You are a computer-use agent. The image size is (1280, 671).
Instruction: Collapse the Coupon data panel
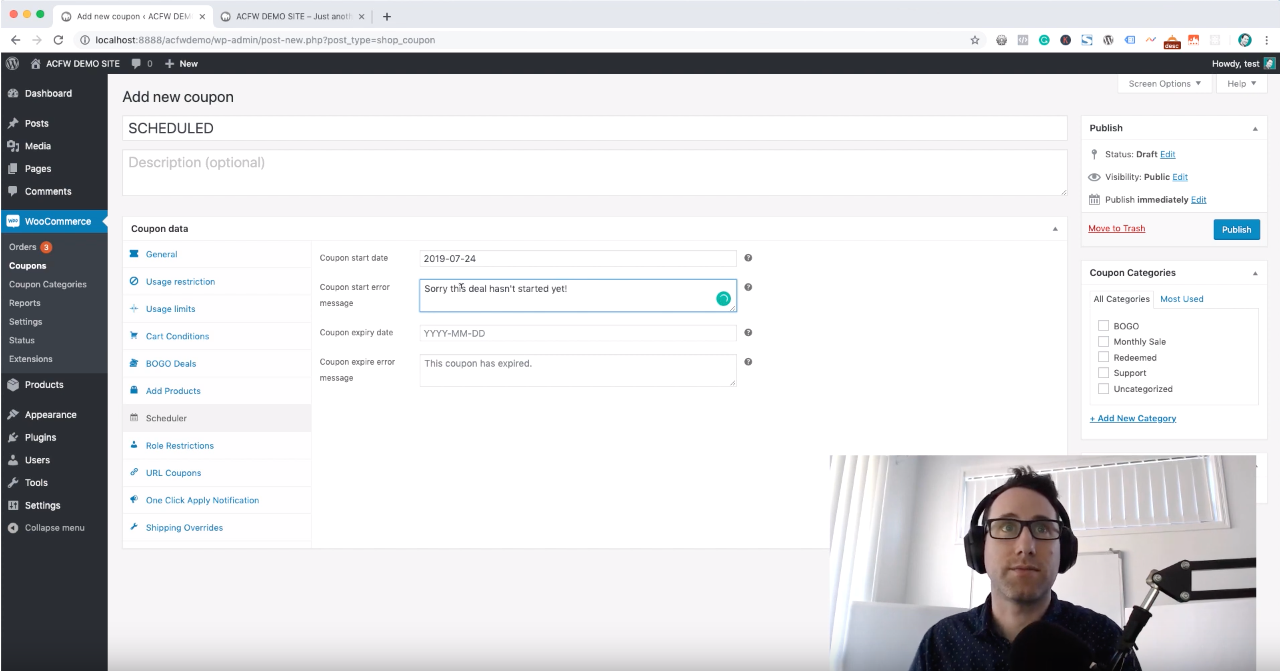(1054, 229)
